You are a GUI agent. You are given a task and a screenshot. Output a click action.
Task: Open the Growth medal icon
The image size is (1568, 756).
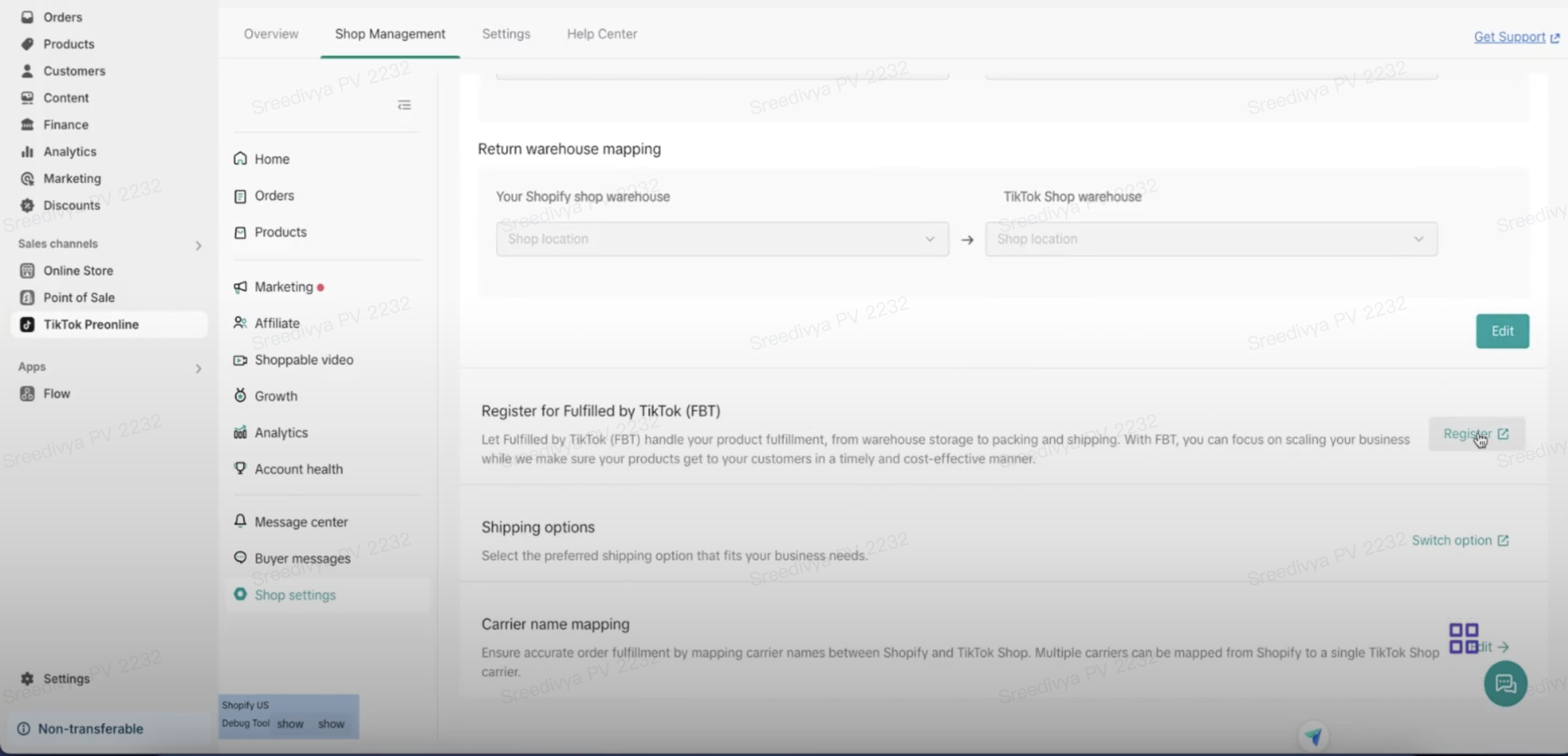pos(240,396)
